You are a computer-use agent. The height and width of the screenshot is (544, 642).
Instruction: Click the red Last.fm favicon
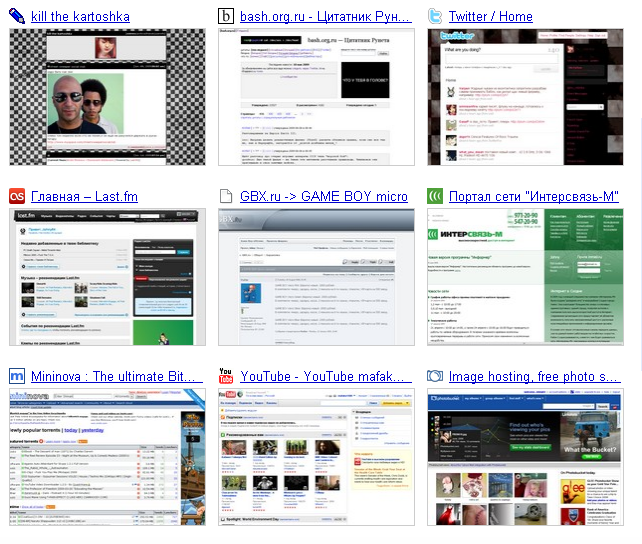pyautogui.click(x=17, y=196)
